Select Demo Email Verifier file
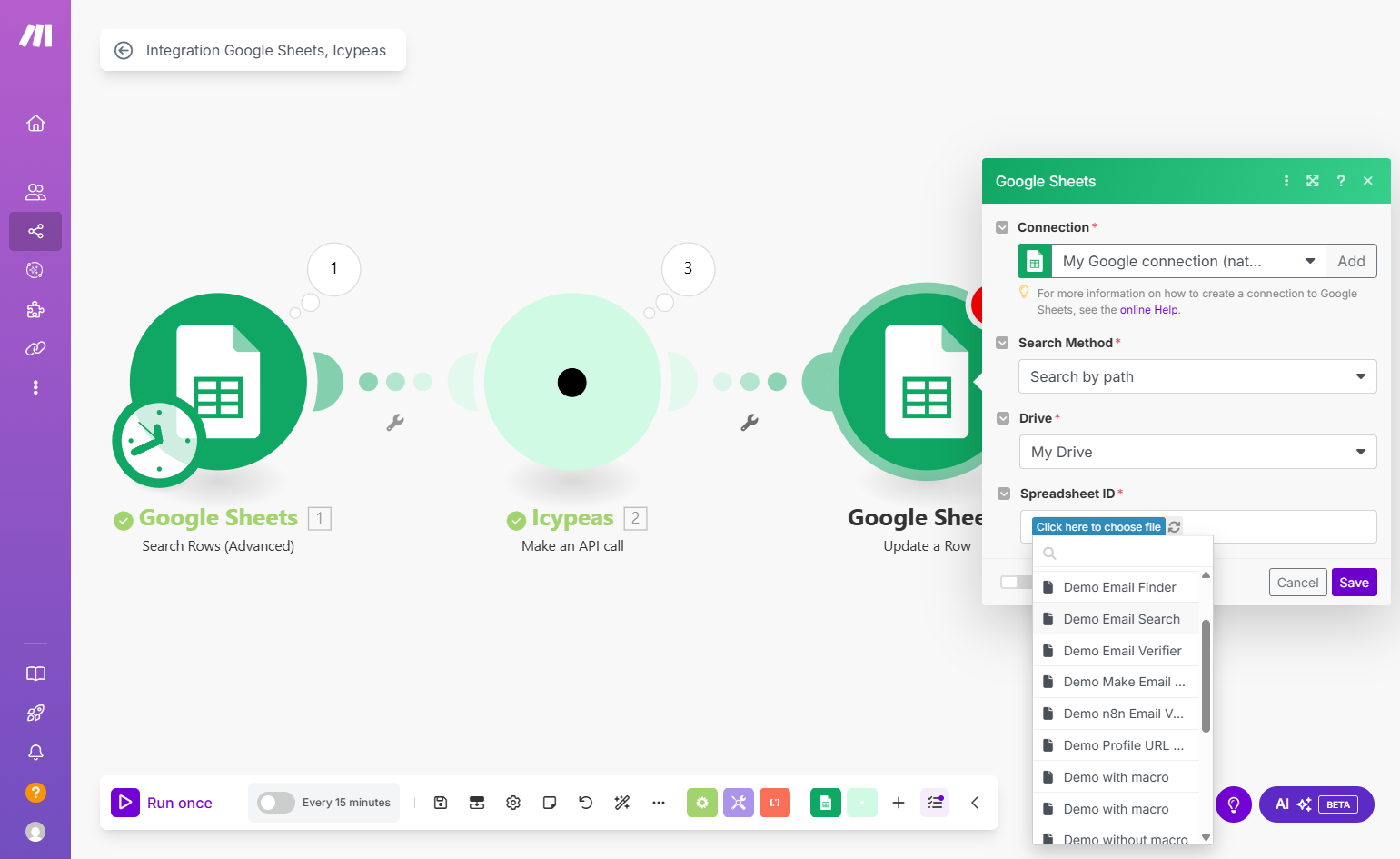 [x=1117, y=651]
